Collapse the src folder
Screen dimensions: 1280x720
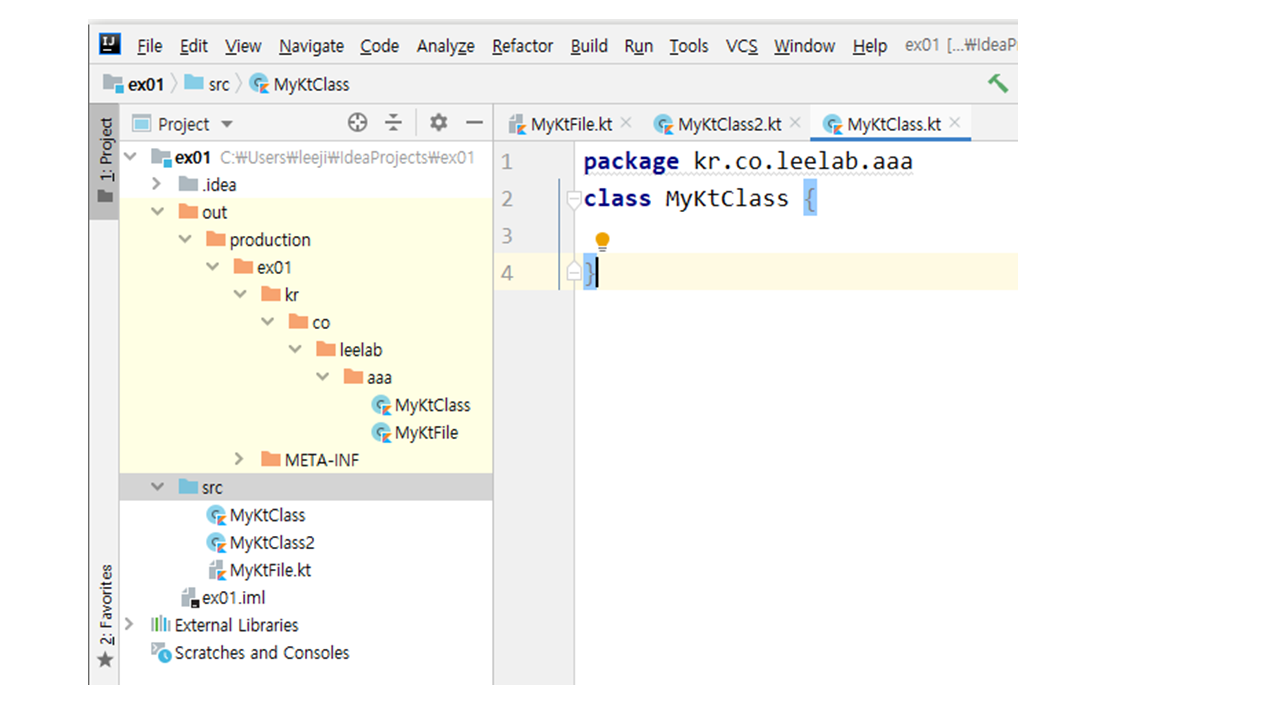pyautogui.click(x=157, y=487)
